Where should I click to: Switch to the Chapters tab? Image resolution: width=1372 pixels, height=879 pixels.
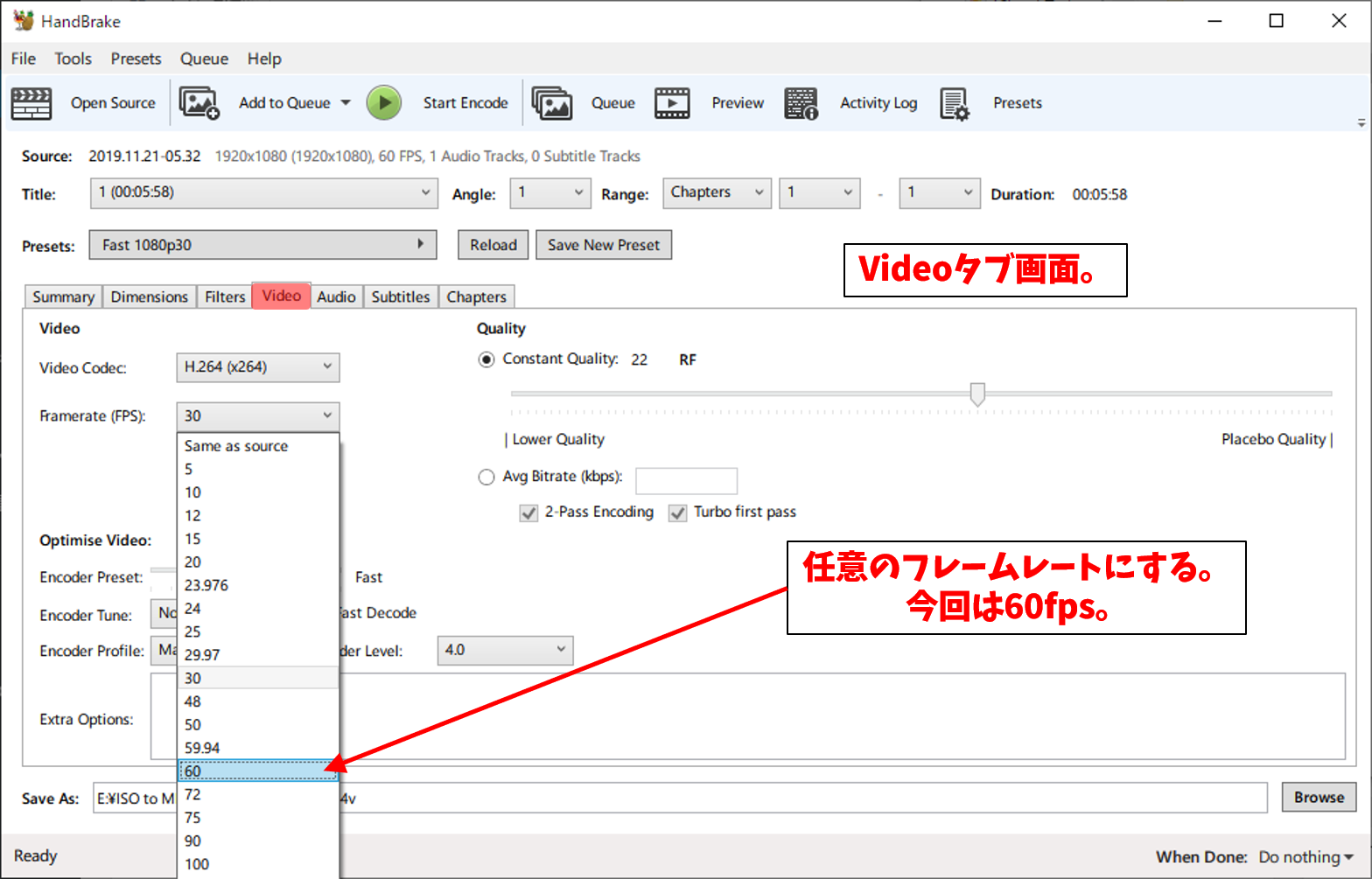point(476,296)
